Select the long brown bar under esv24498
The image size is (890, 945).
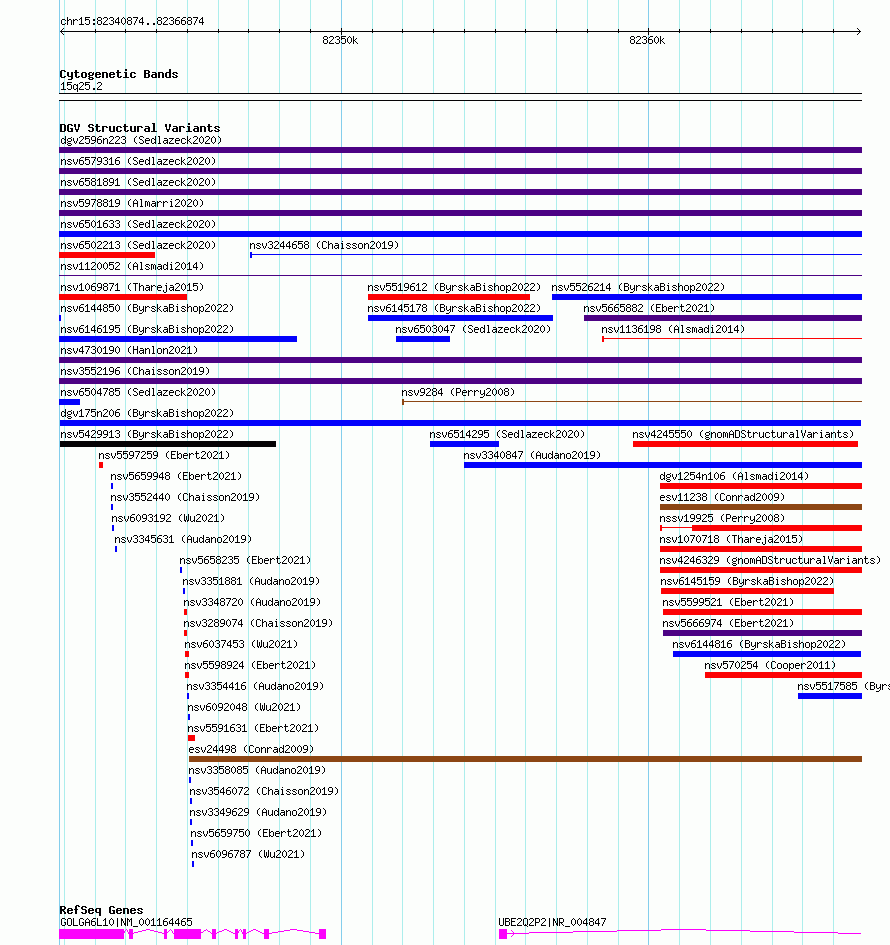click(525, 759)
